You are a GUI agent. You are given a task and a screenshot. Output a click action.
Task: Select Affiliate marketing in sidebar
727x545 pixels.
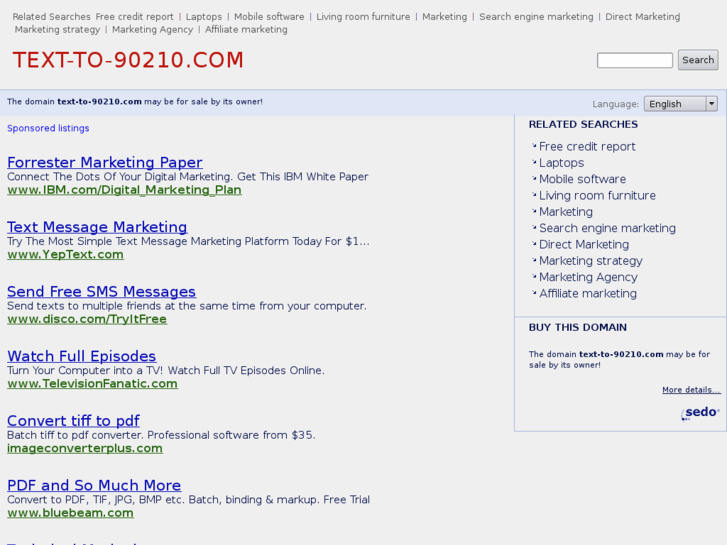(588, 294)
